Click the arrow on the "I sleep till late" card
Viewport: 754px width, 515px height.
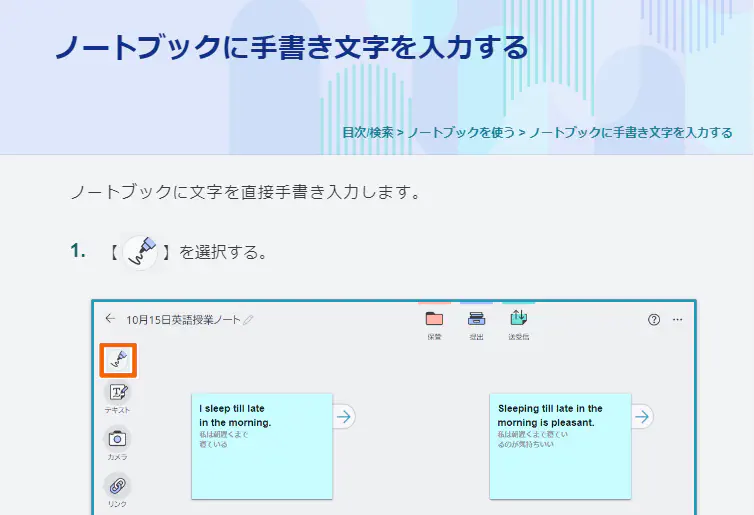344,416
